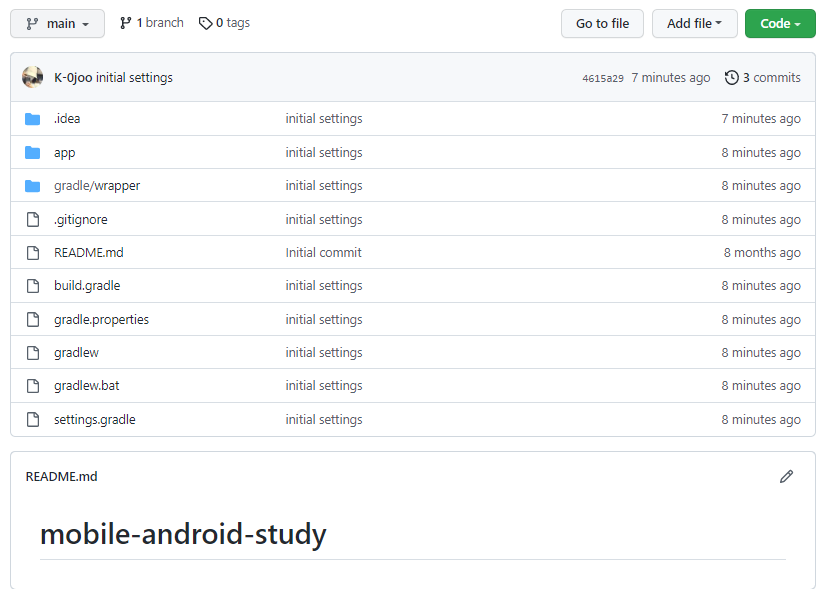Open the gradlew.bat file
Image resolution: width=832 pixels, height=589 pixels.
coord(86,385)
